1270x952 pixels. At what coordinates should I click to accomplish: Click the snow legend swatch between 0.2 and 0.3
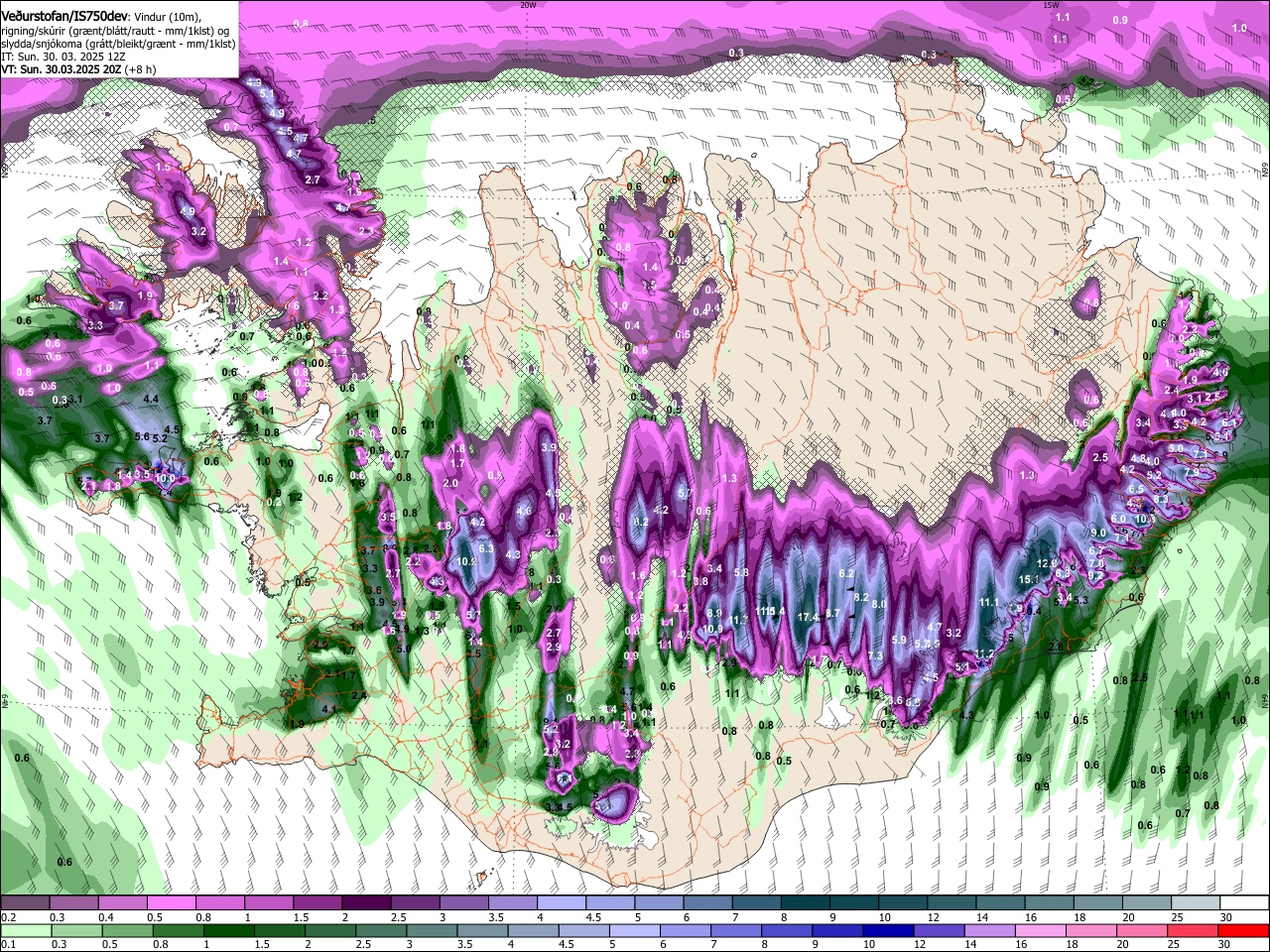click(x=25, y=904)
